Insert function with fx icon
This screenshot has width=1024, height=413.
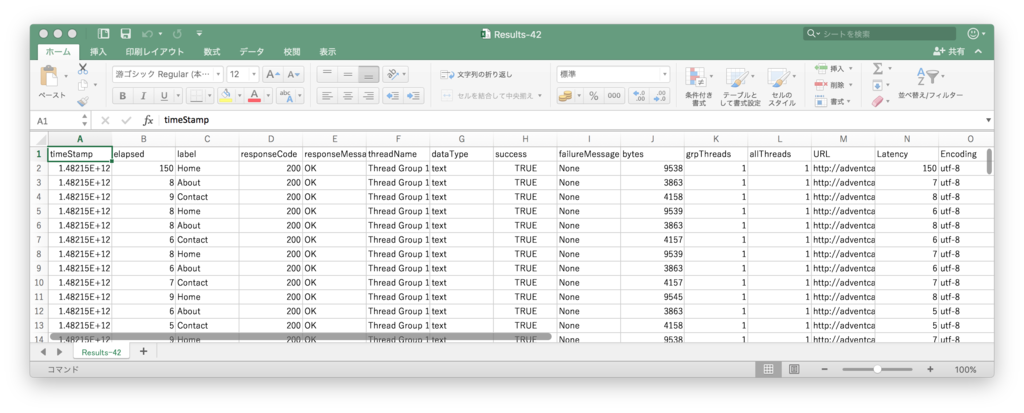pos(148,121)
